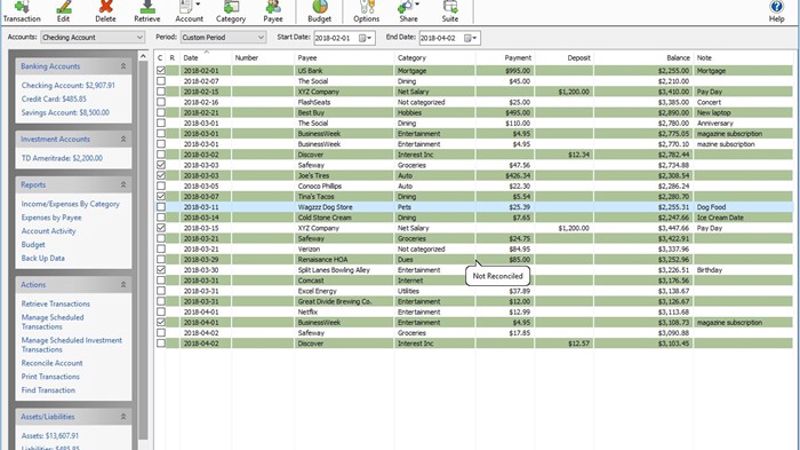The width and height of the screenshot is (800, 450).
Task: Toggle cleared checkbox for US Bank row
Action: (x=161, y=70)
